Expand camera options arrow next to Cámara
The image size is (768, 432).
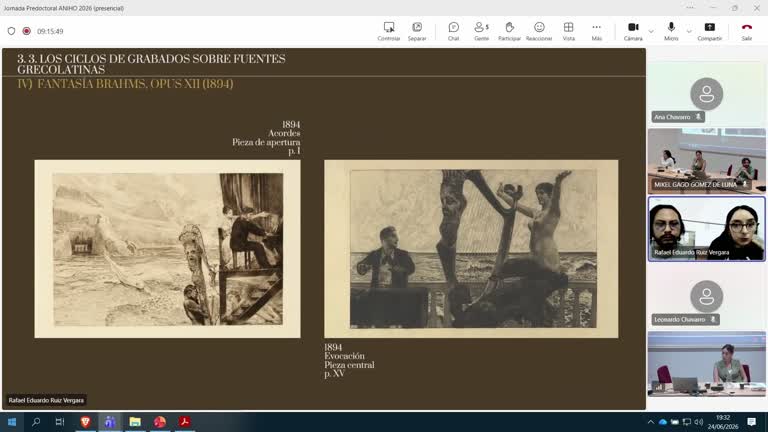651,31
